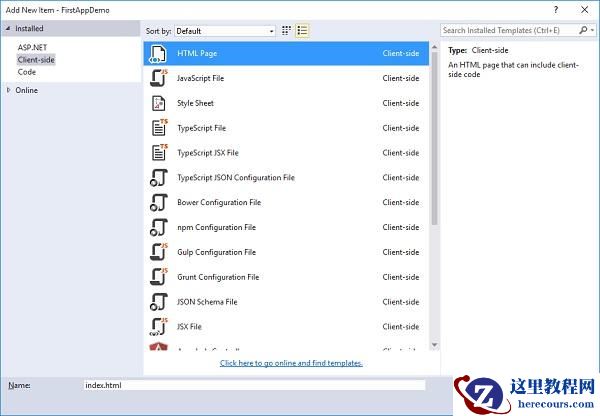
Task: Select the 'Bower Configuration File' template name
Action: (219, 202)
